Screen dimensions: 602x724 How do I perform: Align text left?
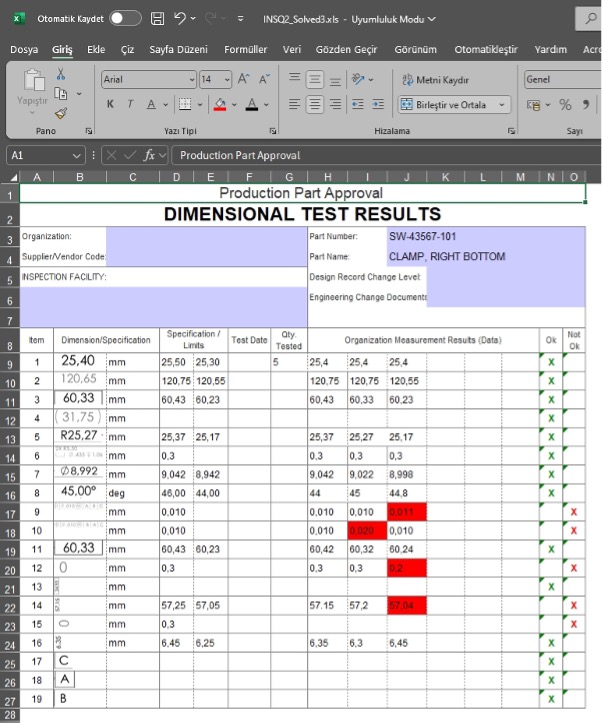click(295, 104)
